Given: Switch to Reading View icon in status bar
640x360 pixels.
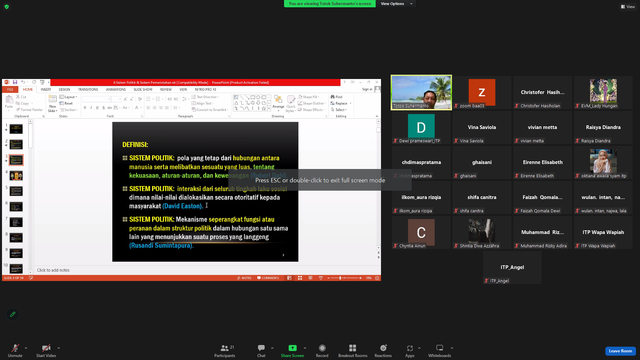Looking at the screenshot, I should [x=311, y=278].
